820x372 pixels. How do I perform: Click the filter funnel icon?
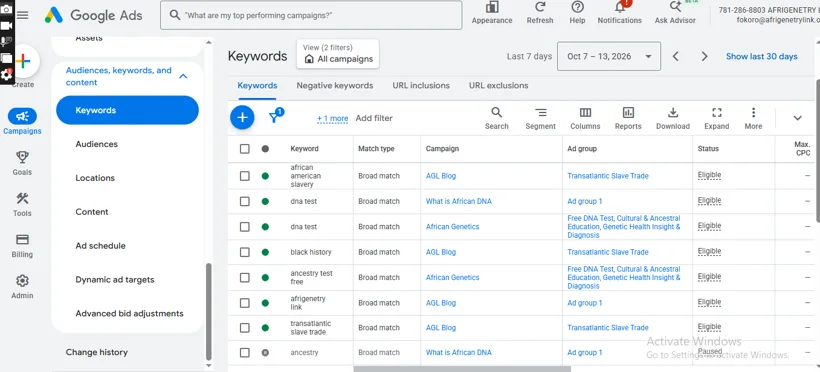[274, 117]
